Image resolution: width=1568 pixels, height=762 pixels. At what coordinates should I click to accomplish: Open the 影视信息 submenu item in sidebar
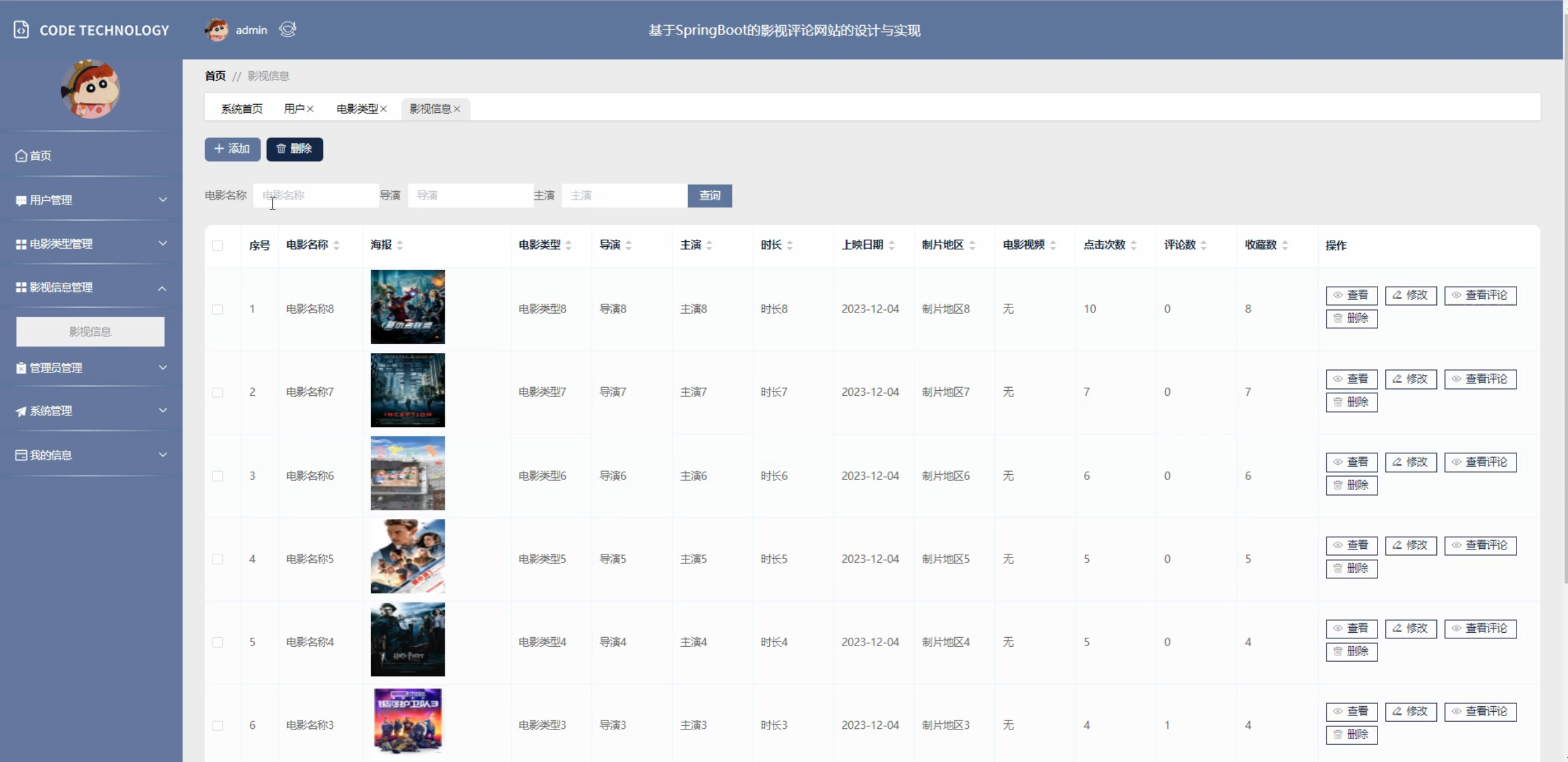click(x=90, y=331)
